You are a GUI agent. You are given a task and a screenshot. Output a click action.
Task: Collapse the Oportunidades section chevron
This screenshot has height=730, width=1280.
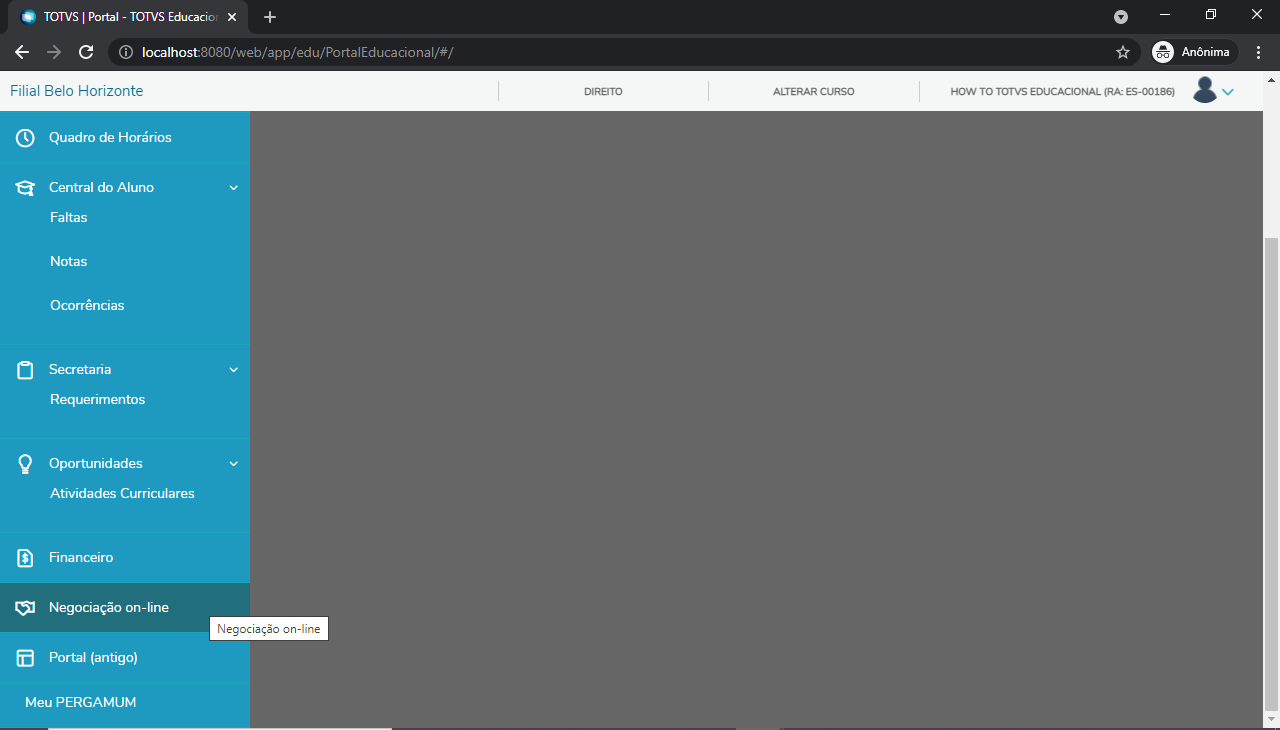pos(234,464)
